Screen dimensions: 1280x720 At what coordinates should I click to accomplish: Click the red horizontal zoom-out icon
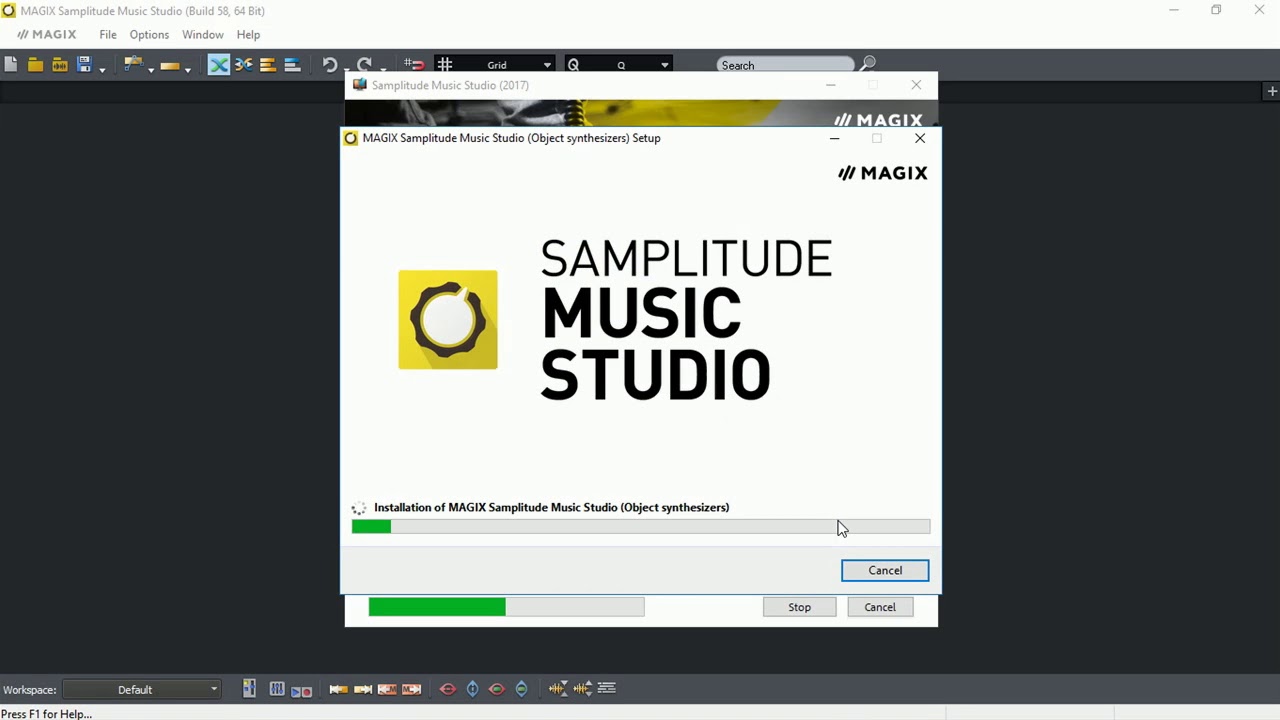coord(448,688)
